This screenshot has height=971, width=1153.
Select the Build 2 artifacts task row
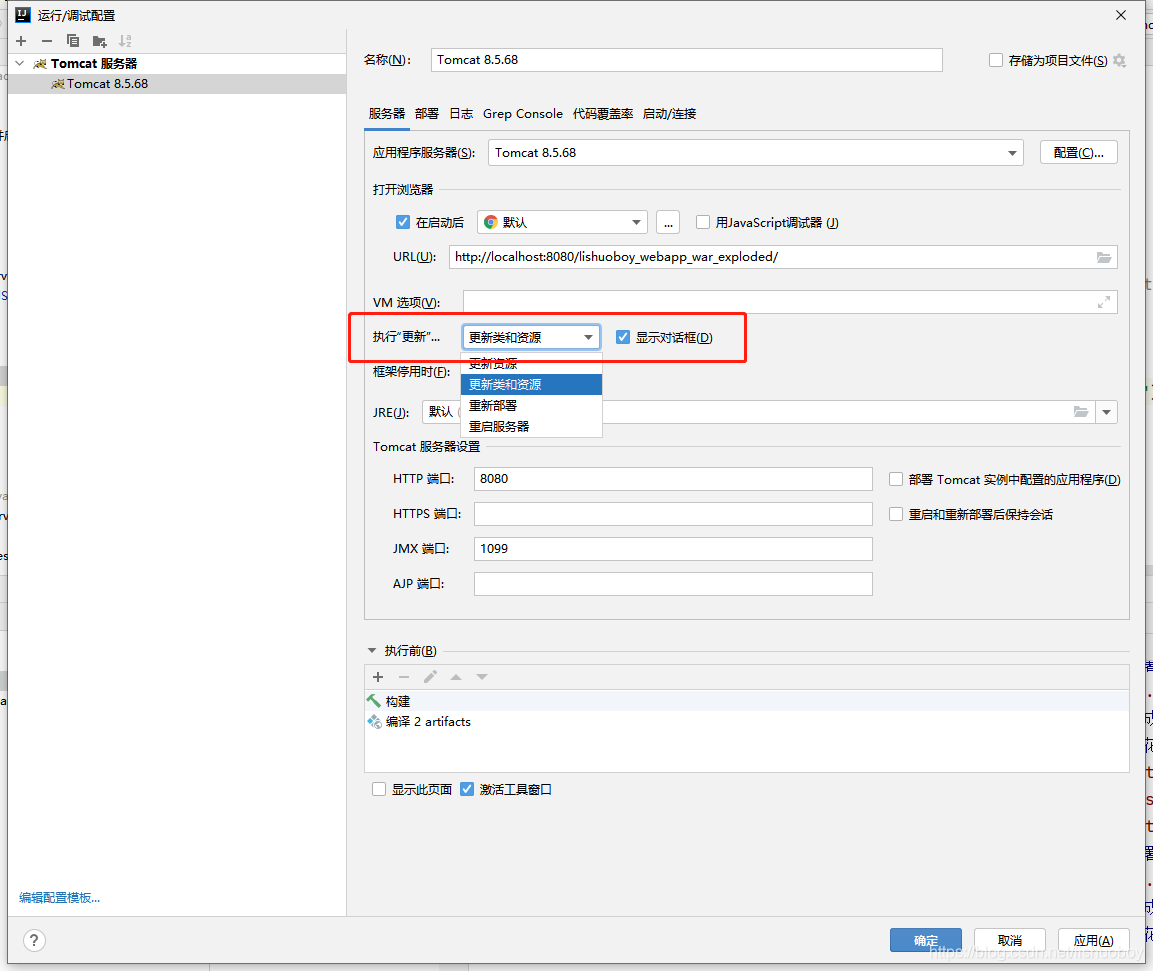click(x=746, y=722)
